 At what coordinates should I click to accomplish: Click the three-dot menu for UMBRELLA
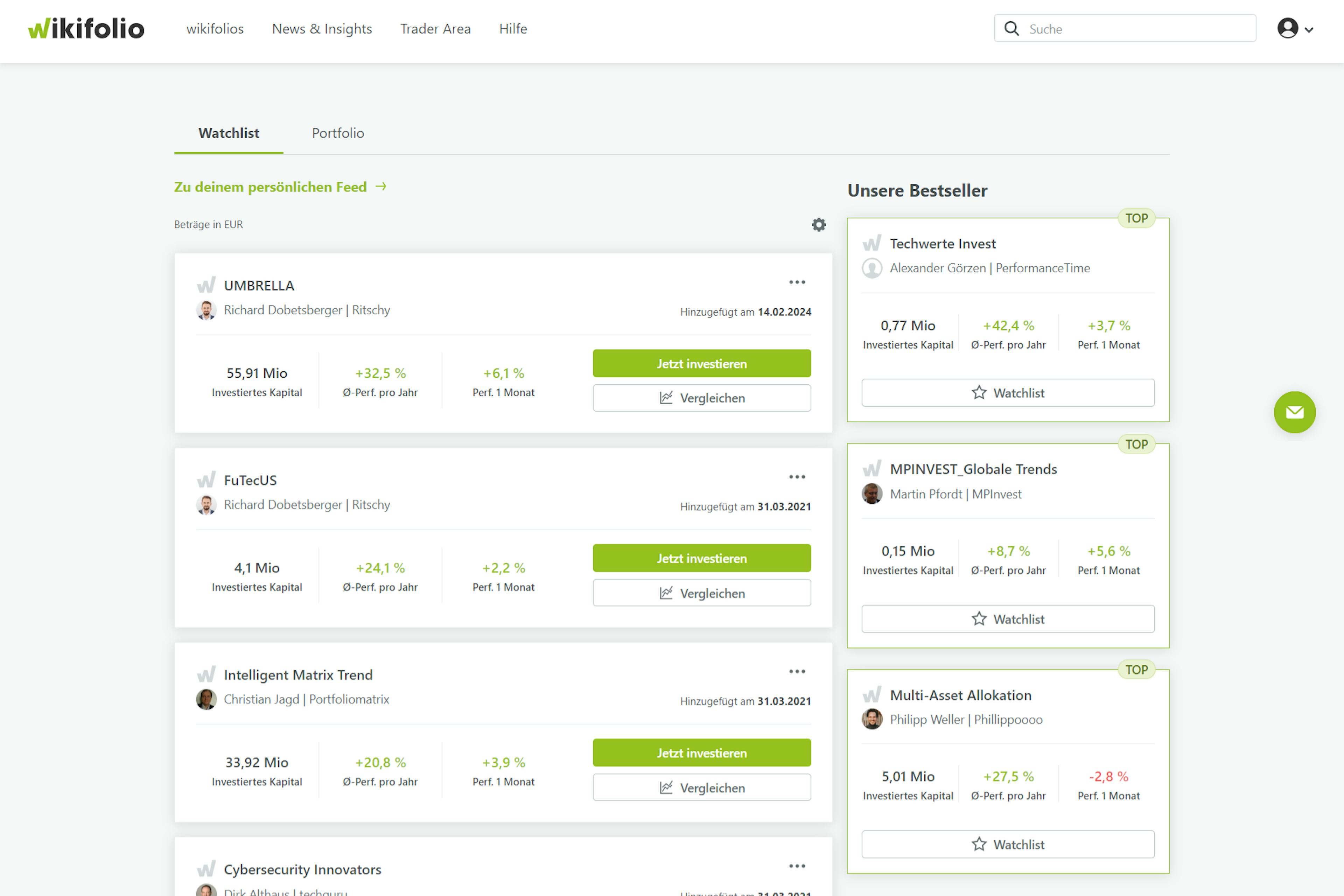point(797,282)
